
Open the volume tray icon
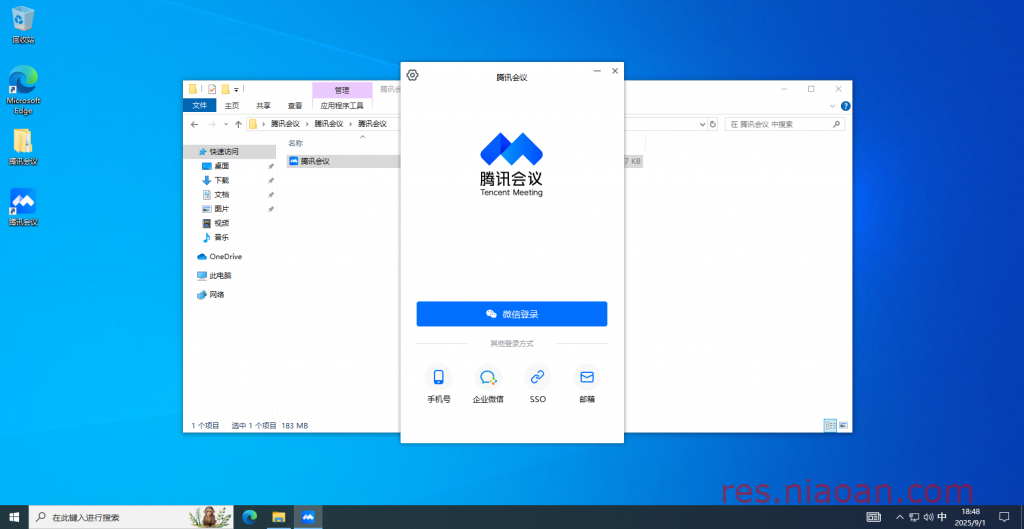(x=928, y=517)
